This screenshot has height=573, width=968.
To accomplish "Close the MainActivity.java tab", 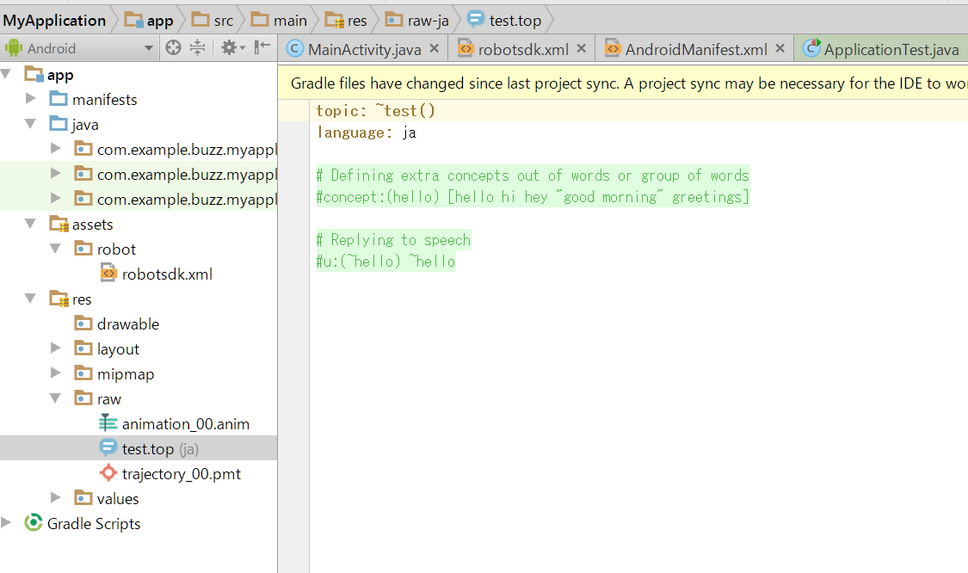I will (434, 49).
